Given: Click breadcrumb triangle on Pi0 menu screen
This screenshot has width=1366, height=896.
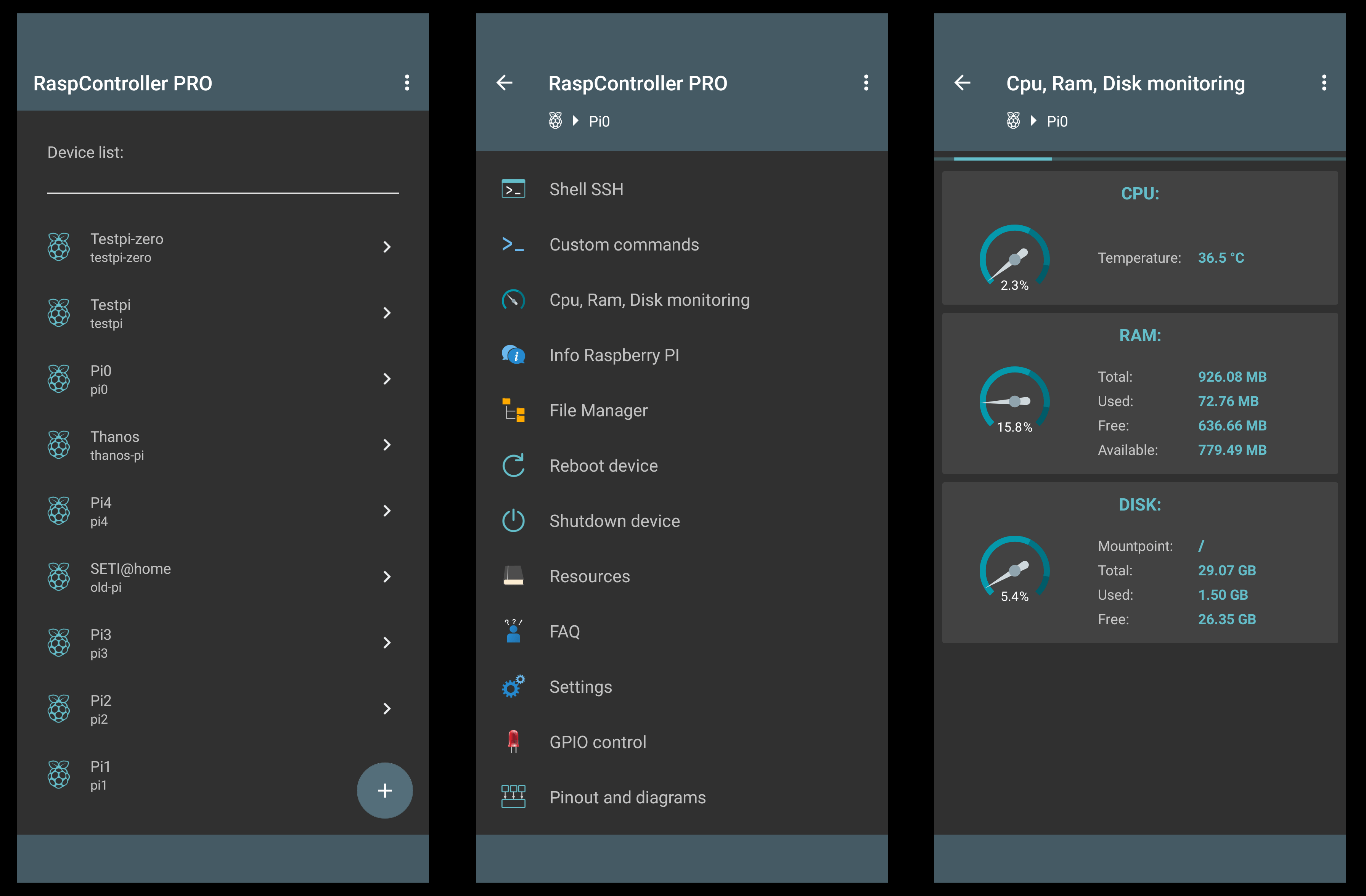Looking at the screenshot, I should [x=576, y=120].
